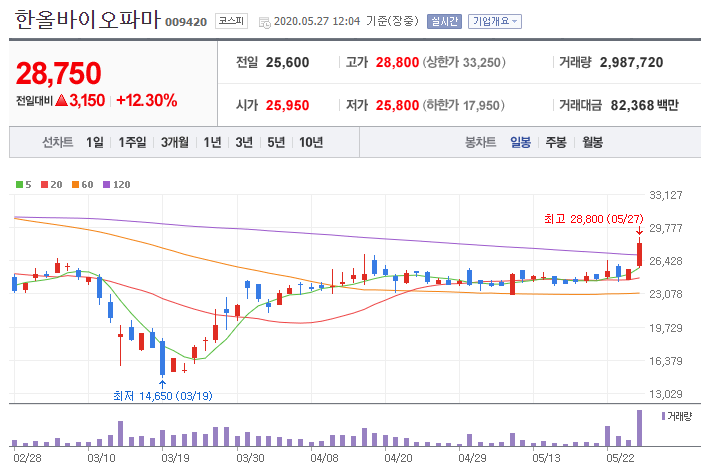Click the 23,078 price axis label

coord(666,294)
